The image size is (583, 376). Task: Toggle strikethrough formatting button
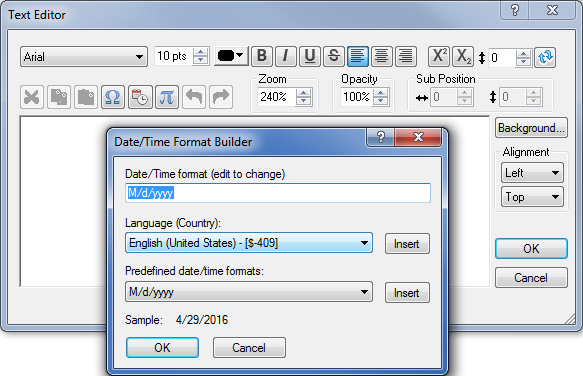(x=334, y=57)
